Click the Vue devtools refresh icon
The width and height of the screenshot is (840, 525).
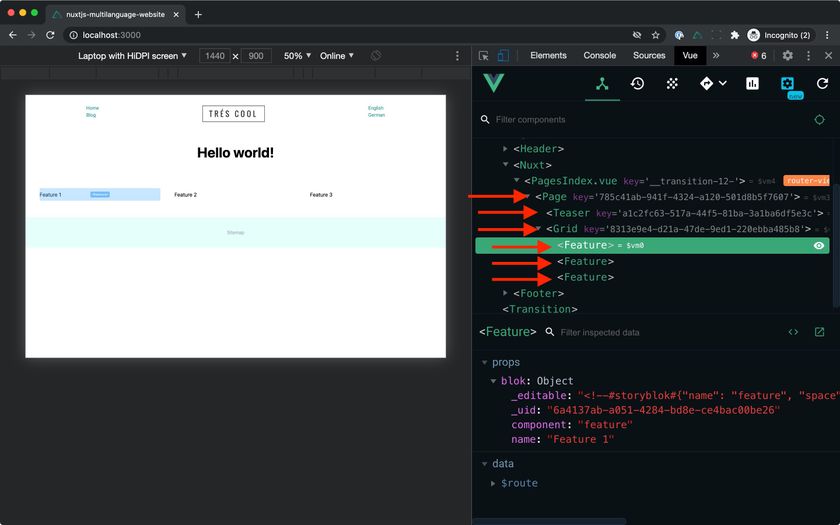822,84
